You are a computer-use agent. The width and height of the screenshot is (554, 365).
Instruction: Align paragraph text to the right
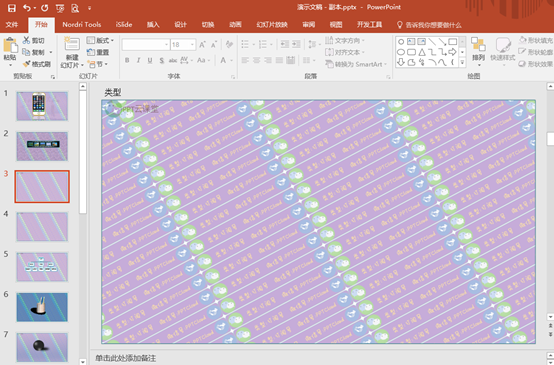pyautogui.click(x=268, y=60)
